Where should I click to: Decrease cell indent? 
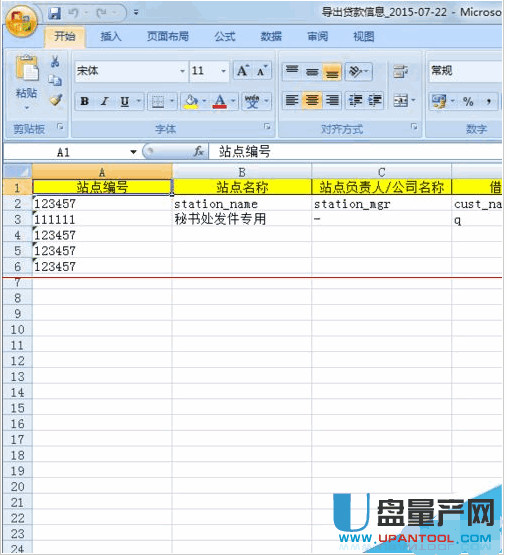click(355, 101)
